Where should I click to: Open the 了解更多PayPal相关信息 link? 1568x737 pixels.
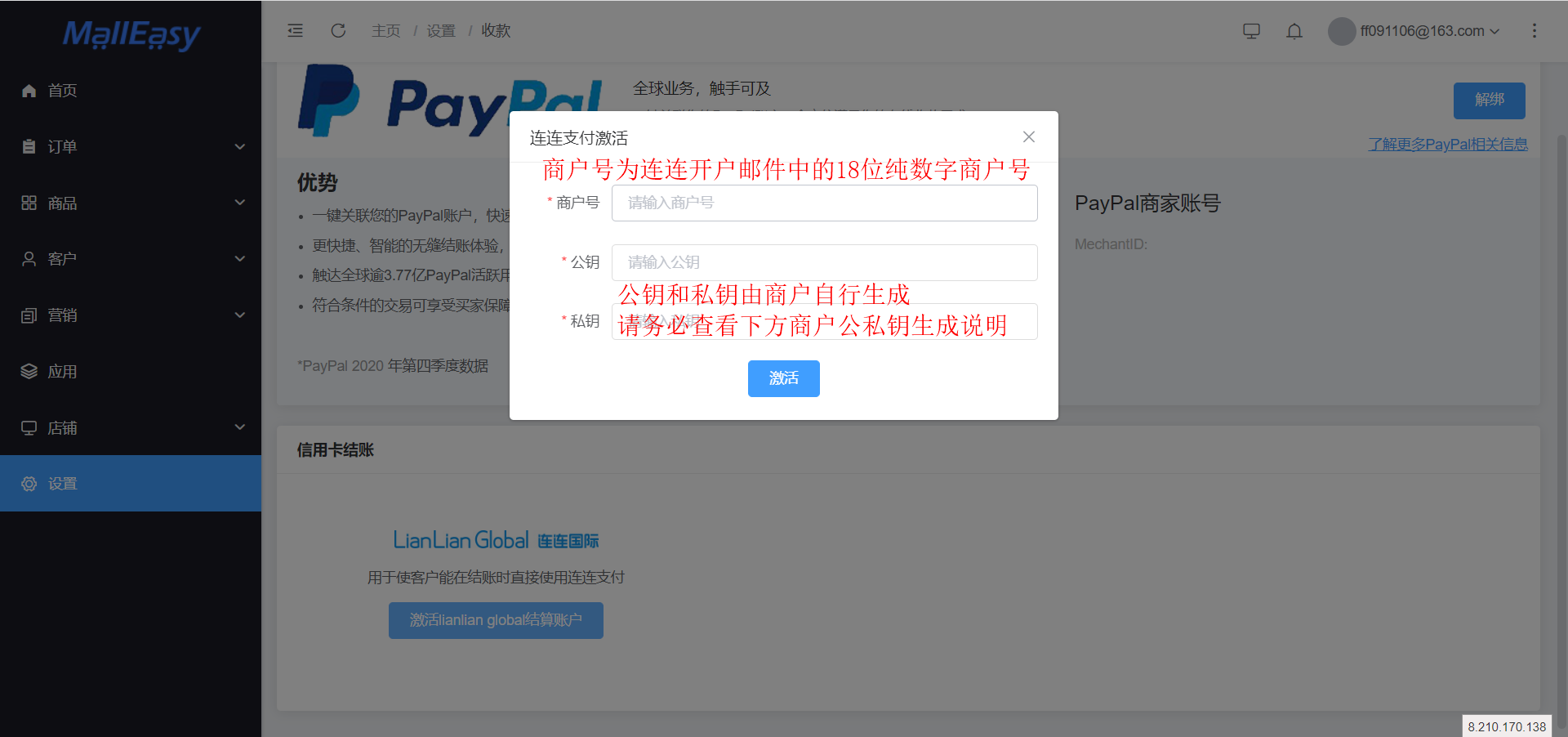click(x=1448, y=145)
